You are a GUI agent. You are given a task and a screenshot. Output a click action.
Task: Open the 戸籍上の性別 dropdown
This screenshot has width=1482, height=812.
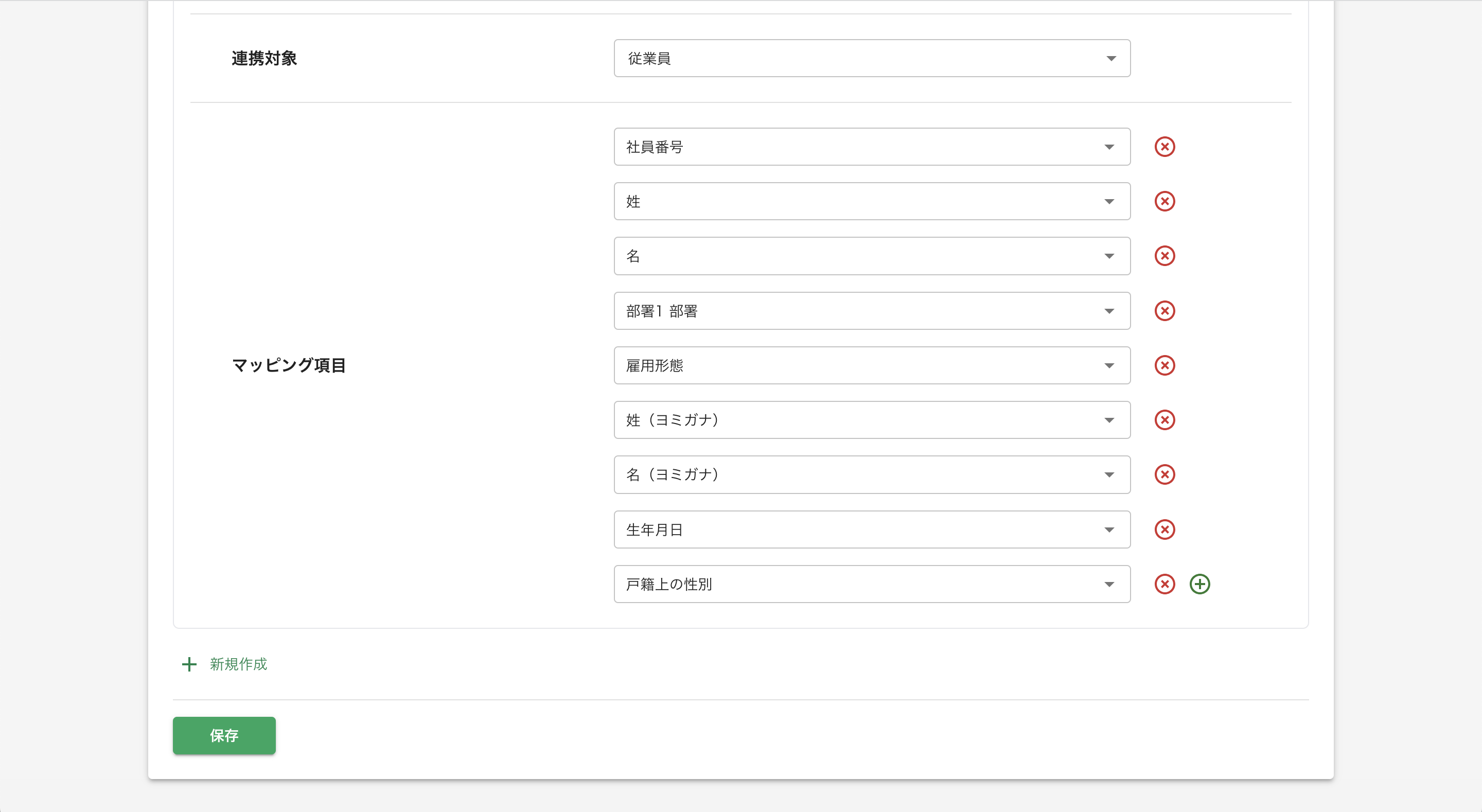[x=871, y=584]
